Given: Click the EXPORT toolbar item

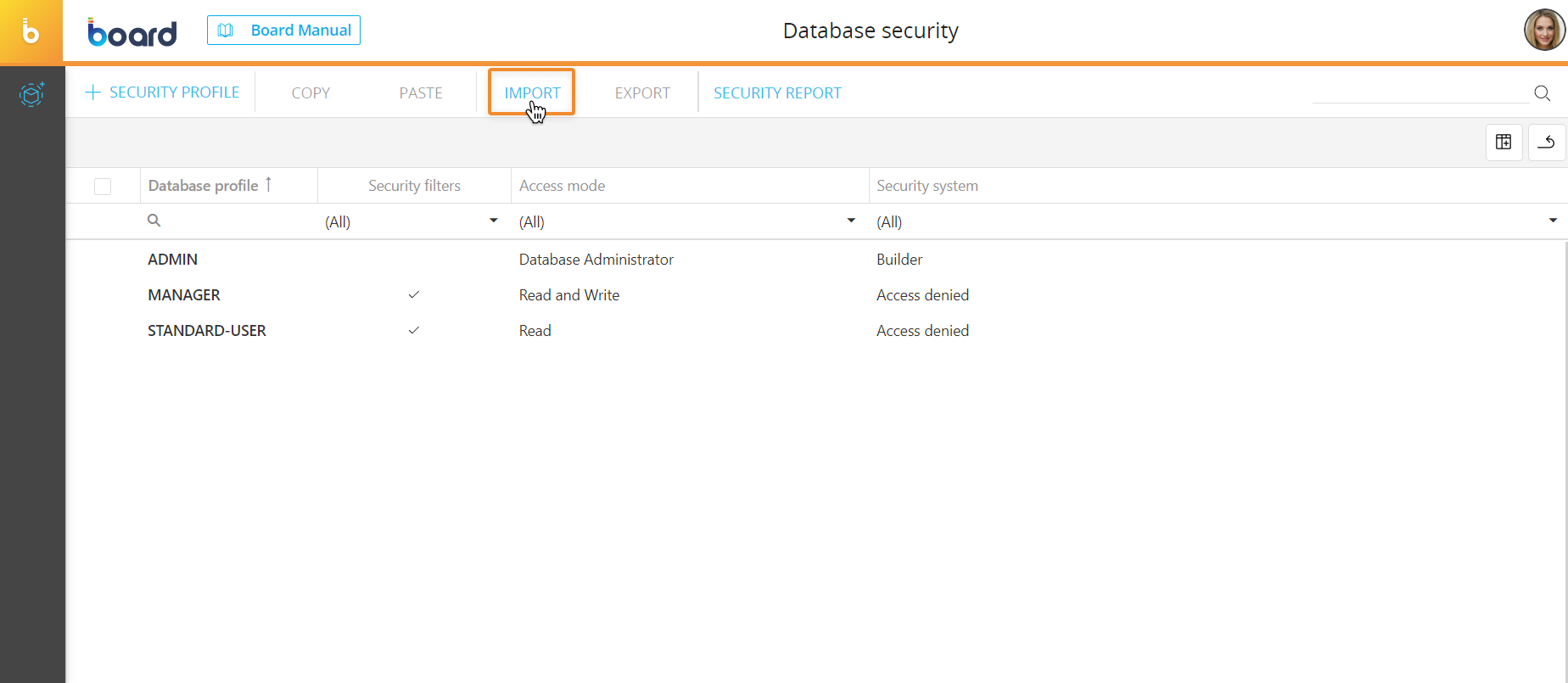Looking at the screenshot, I should coord(642,92).
